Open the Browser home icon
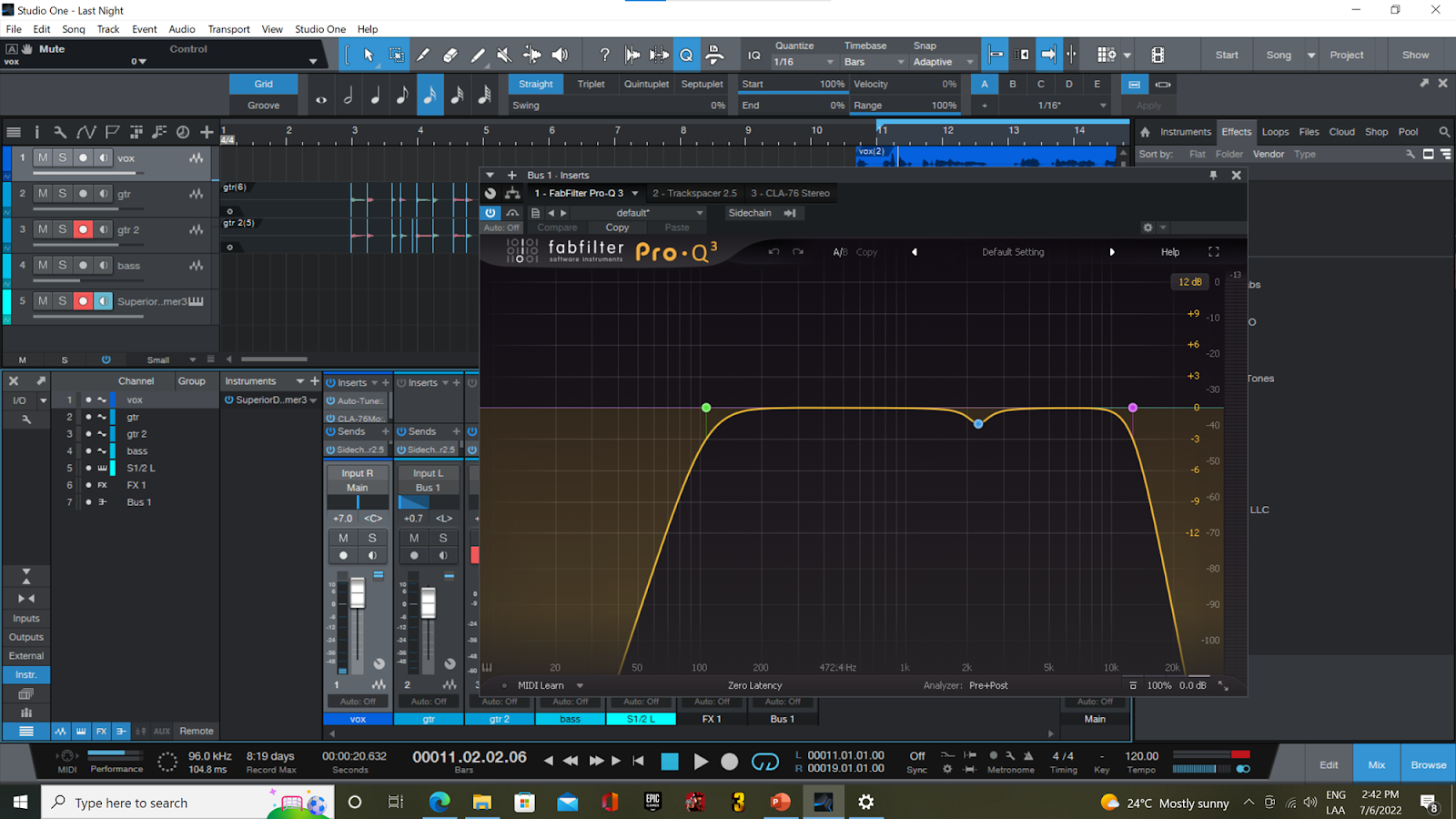The image size is (1456, 819). [x=1145, y=132]
